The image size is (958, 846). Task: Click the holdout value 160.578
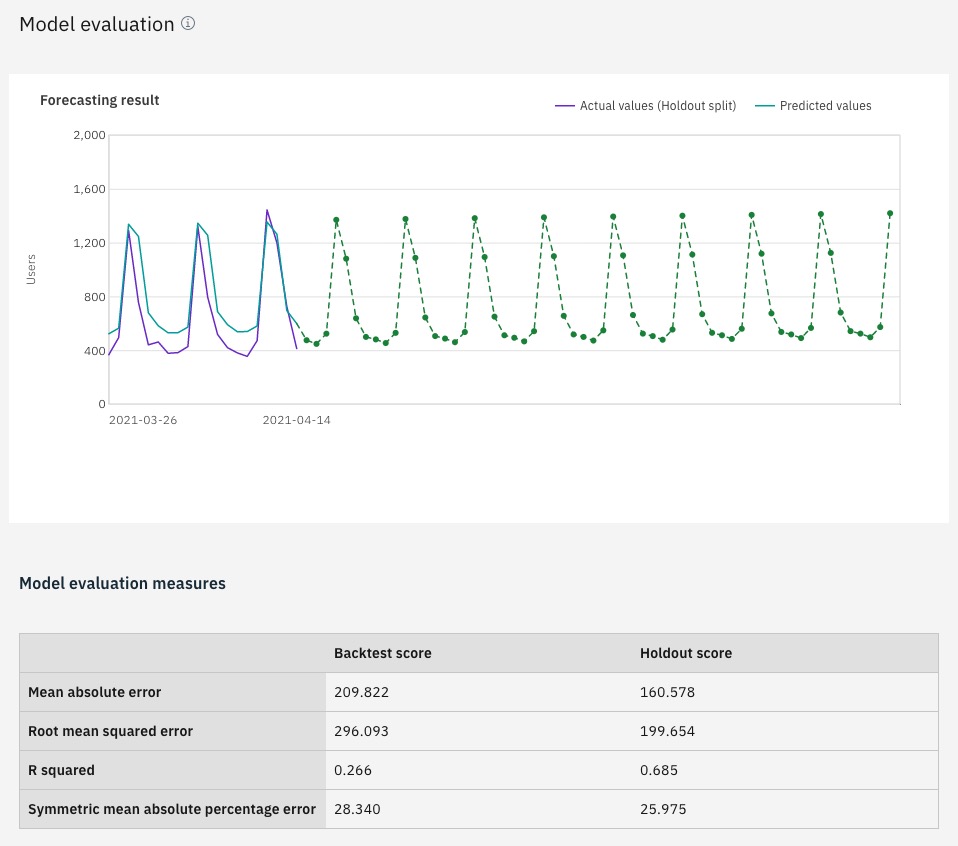667,692
